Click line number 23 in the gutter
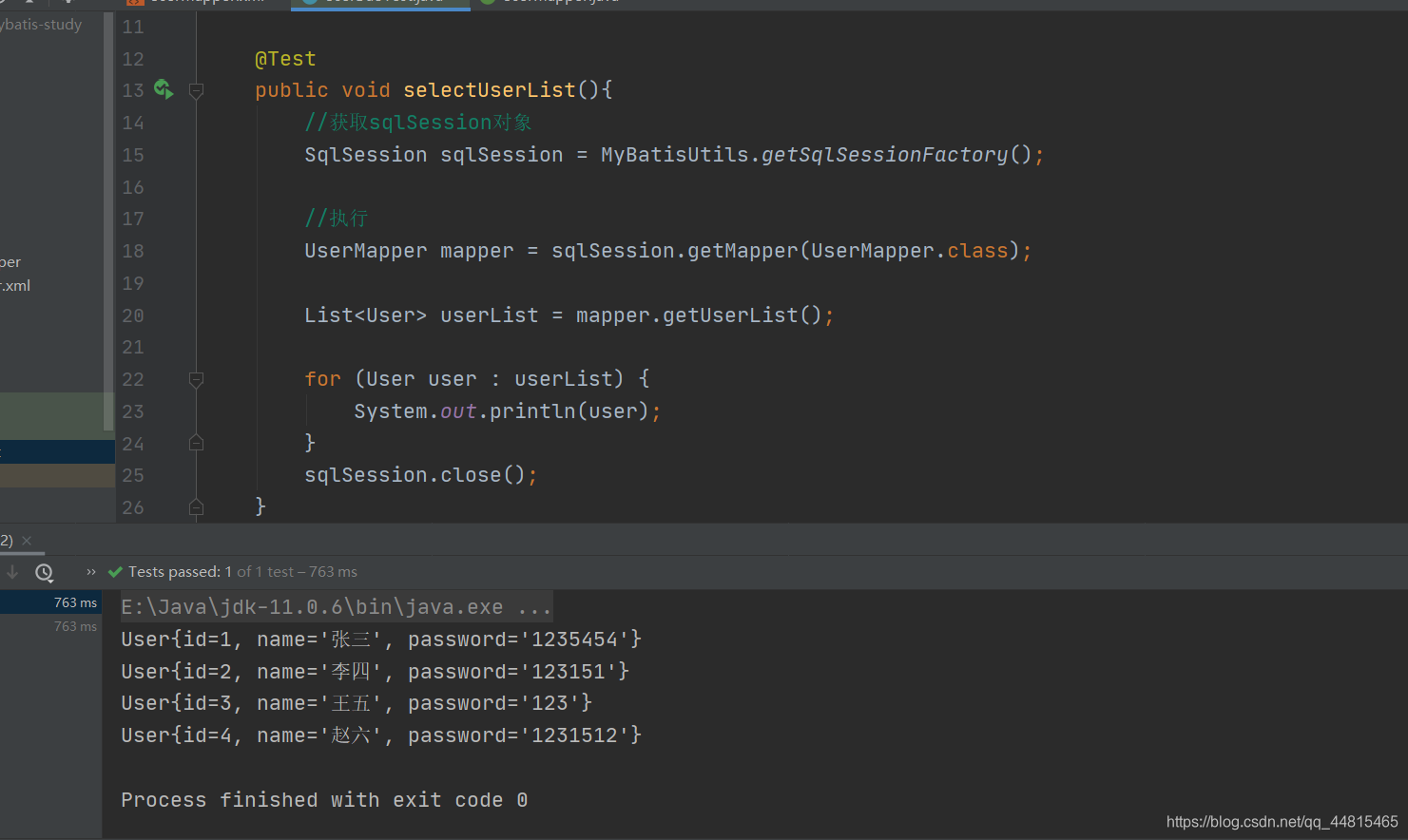Screen dimensions: 1408x840 point(133,411)
